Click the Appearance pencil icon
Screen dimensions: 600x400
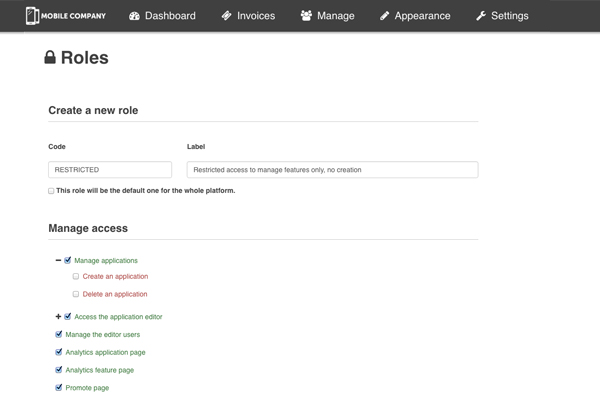(x=384, y=16)
